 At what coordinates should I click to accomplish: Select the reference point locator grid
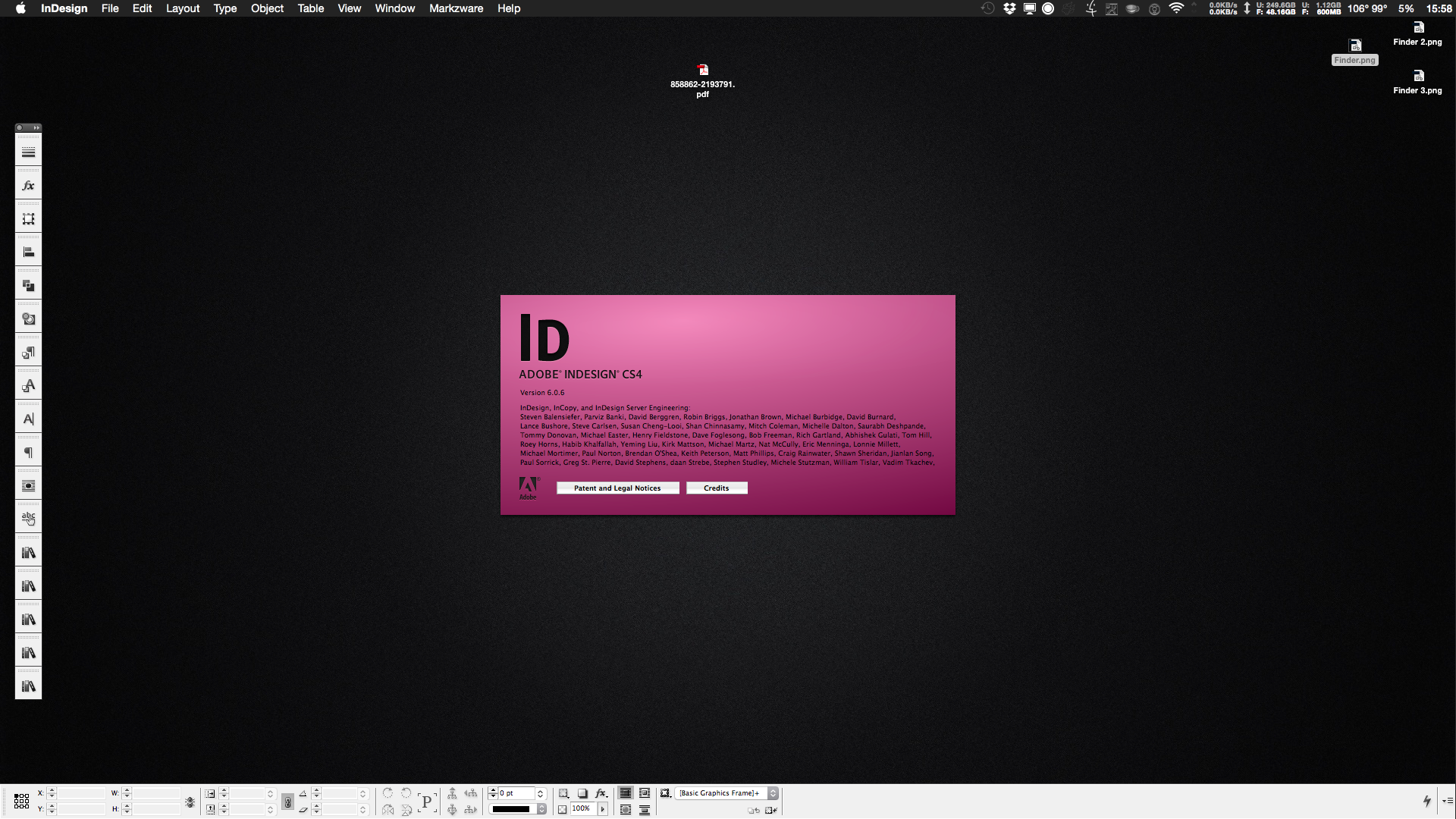point(21,801)
